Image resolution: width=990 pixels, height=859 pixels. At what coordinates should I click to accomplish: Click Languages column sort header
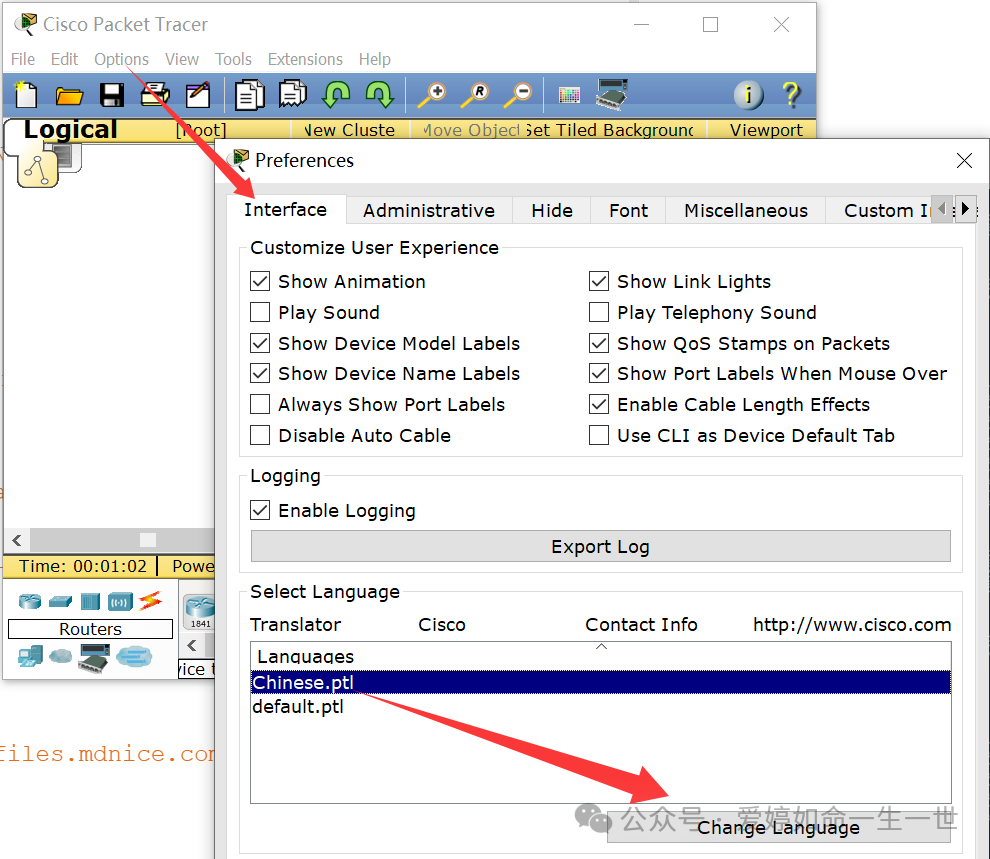click(x=600, y=656)
